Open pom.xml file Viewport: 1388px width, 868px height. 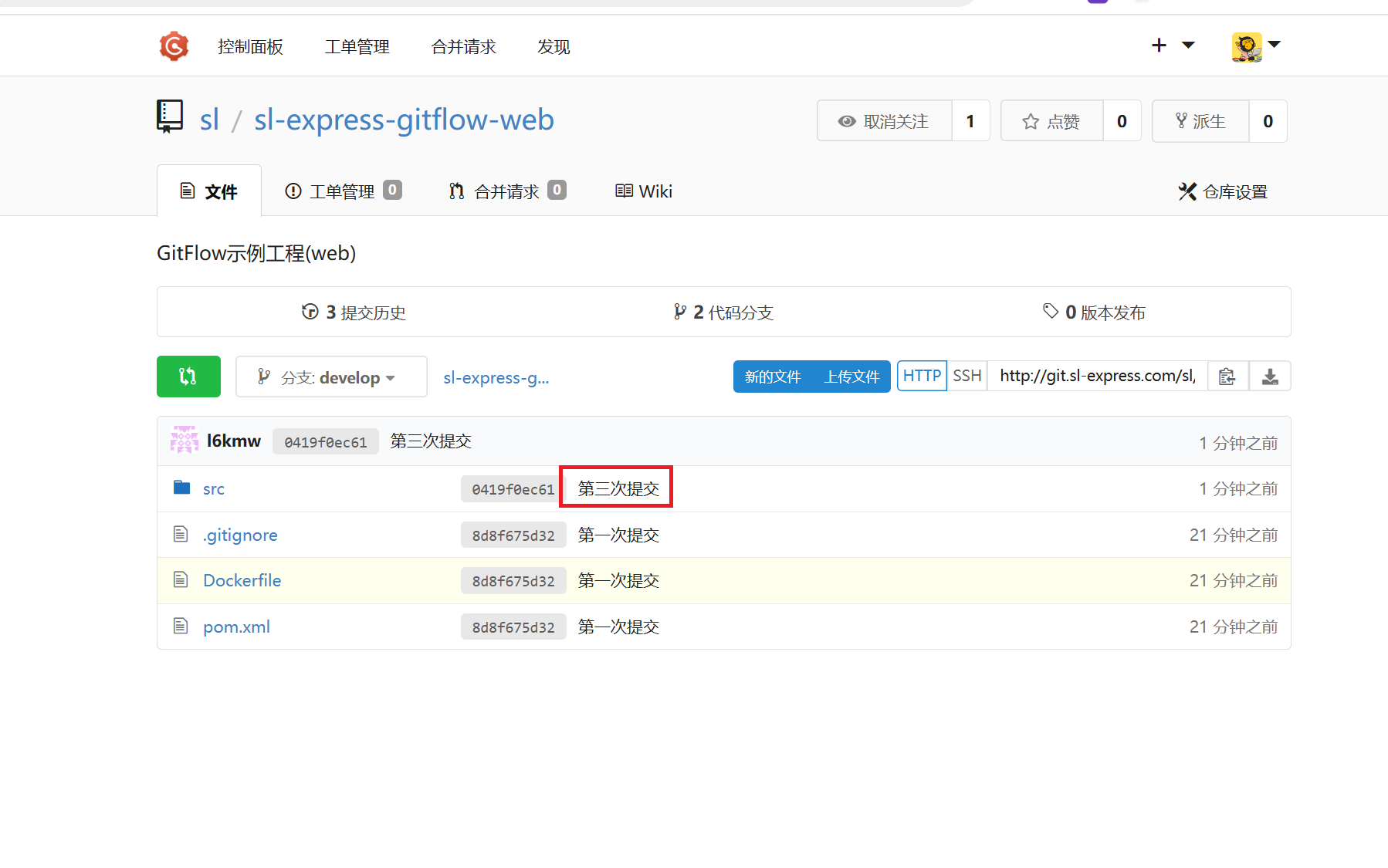click(236, 627)
